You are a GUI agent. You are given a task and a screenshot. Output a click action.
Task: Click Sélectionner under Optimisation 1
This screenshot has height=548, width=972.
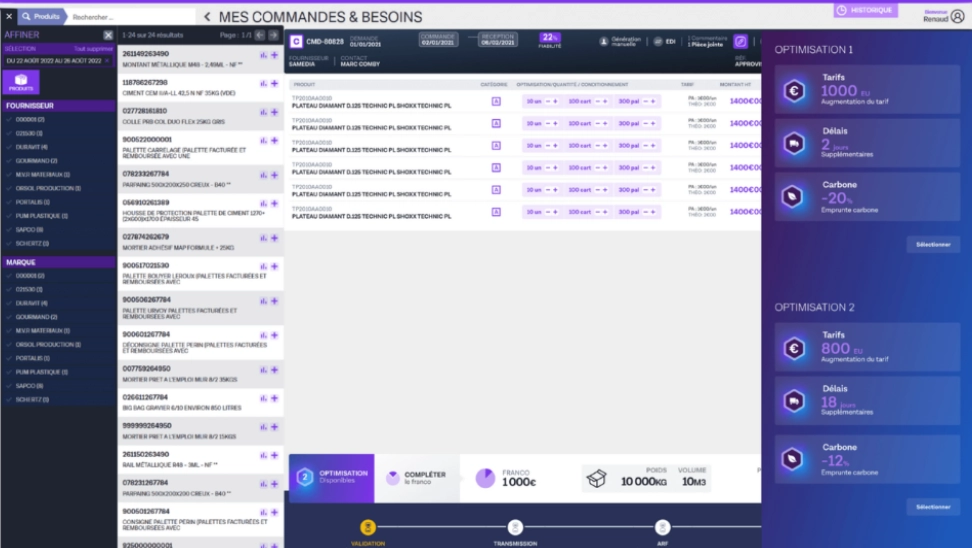point(933,244)
